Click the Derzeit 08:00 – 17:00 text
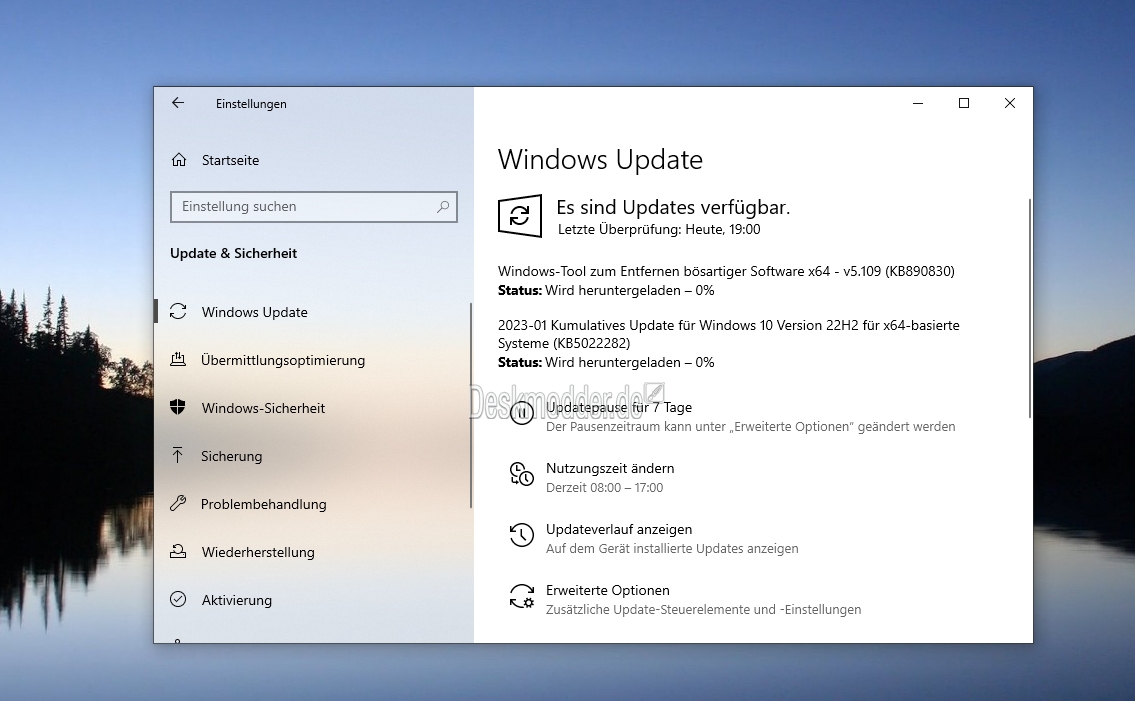Screen dimensions: 1135x701 tap(604, 487)
